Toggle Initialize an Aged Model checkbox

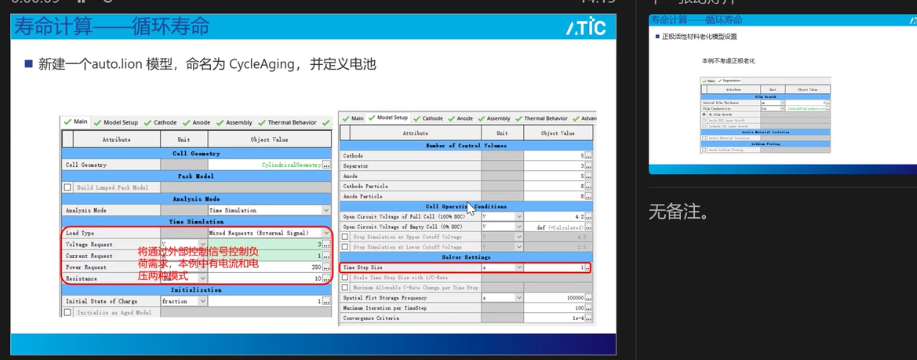pyautogui.click(x=68, y=313)
